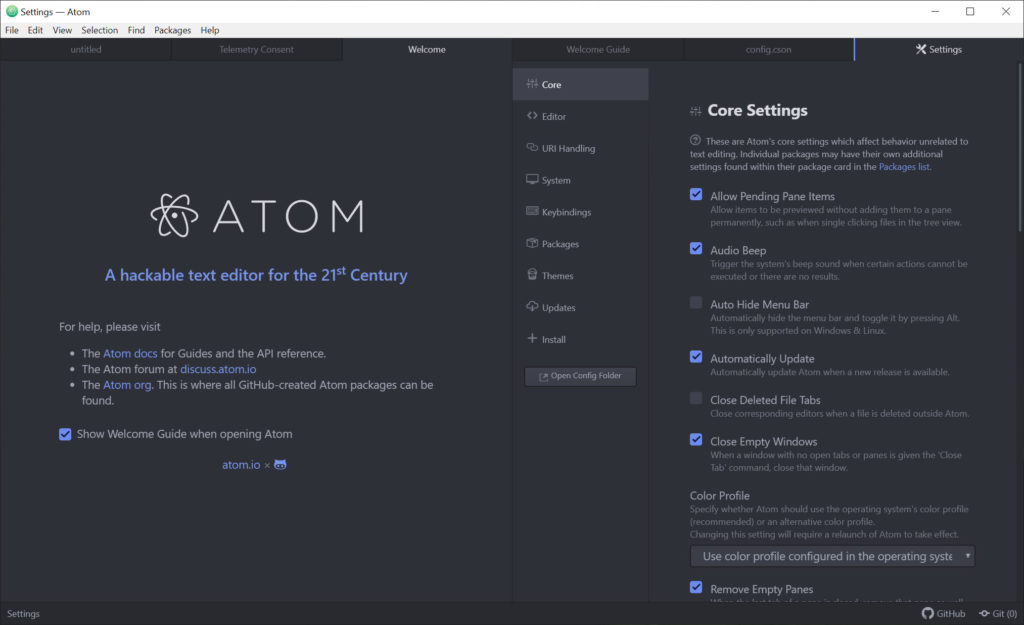Open the View menu
The image size is (1024, 625).
point(62,30)
